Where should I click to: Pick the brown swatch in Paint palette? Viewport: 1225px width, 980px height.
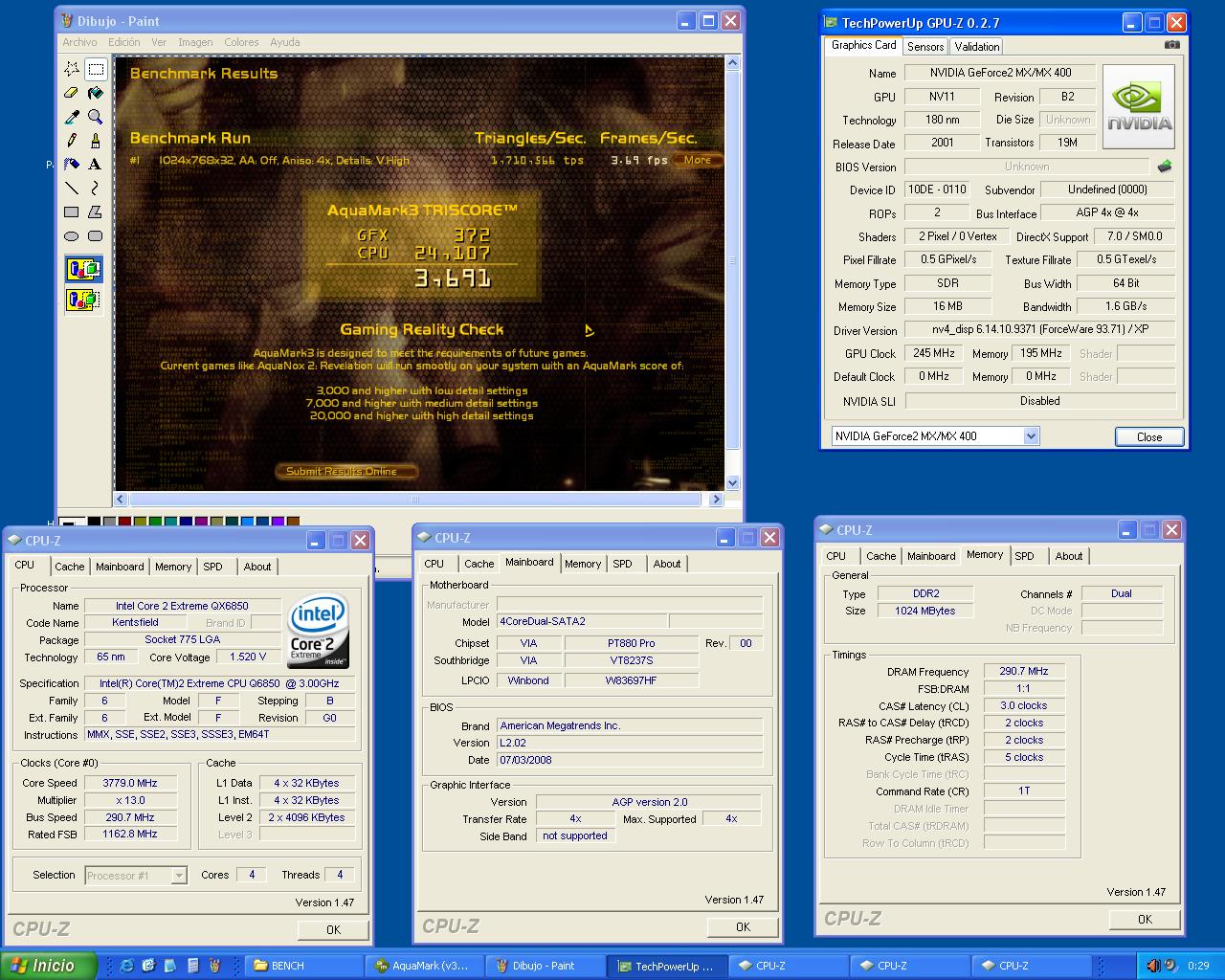(x=293, y=522)
